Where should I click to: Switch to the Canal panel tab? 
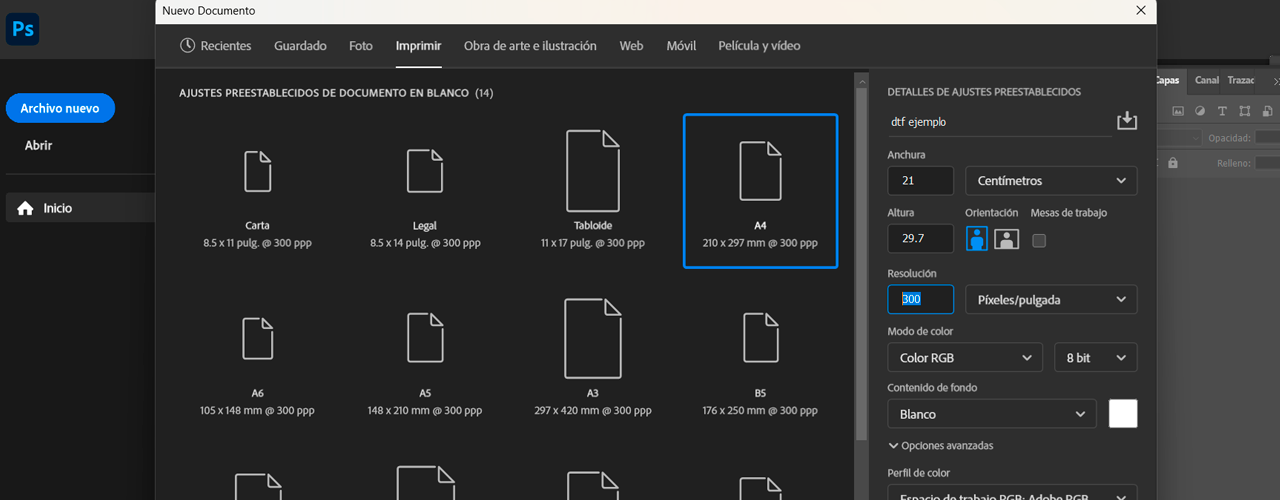point(1207,80)
